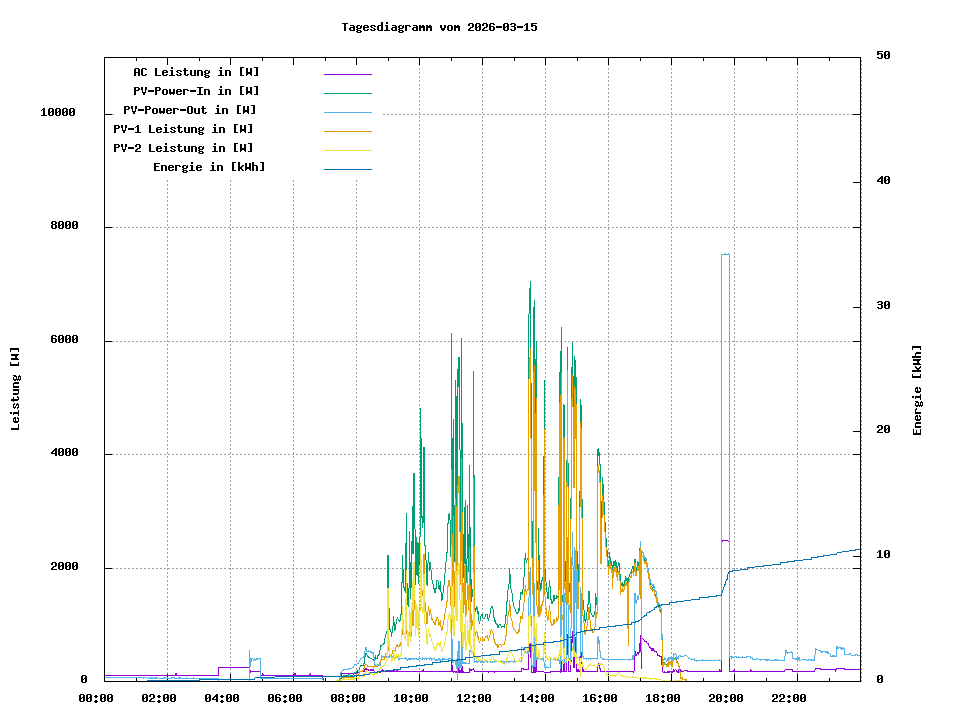The height and width of the screenshot is (720, 960).
Task: Select PV-Power-Out in [W] legend text
Action: point(189,110)
